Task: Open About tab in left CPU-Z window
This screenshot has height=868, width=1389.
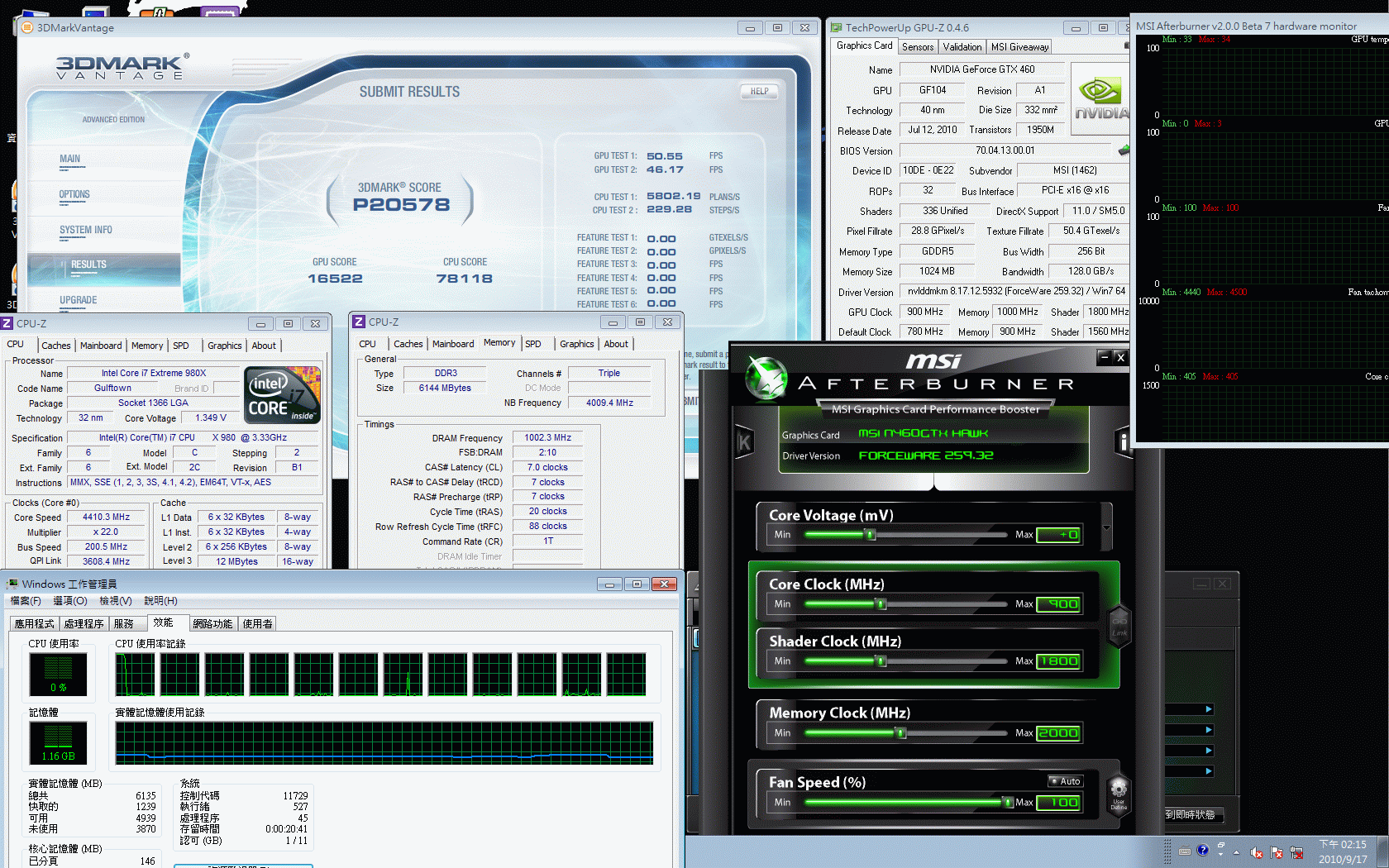Action: (264, 346)
